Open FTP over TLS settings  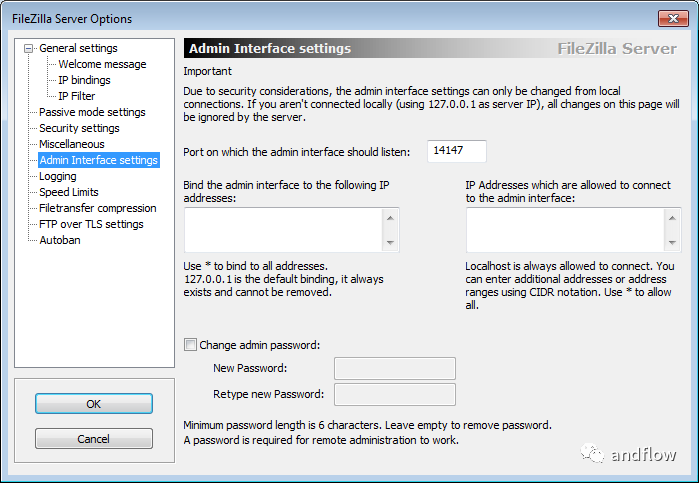click(91, 224)
